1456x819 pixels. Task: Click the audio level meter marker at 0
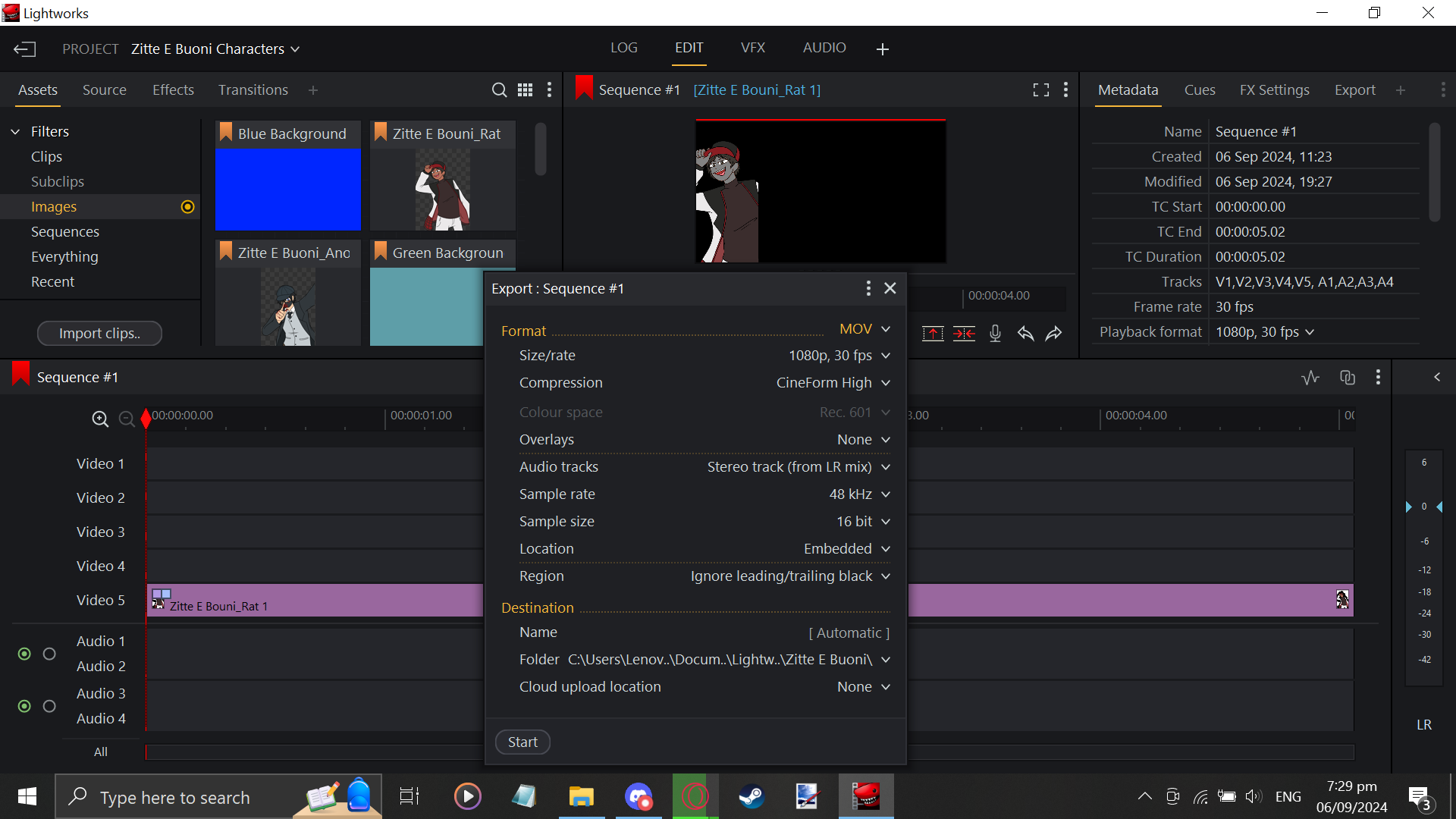[x=1424, y=507]
